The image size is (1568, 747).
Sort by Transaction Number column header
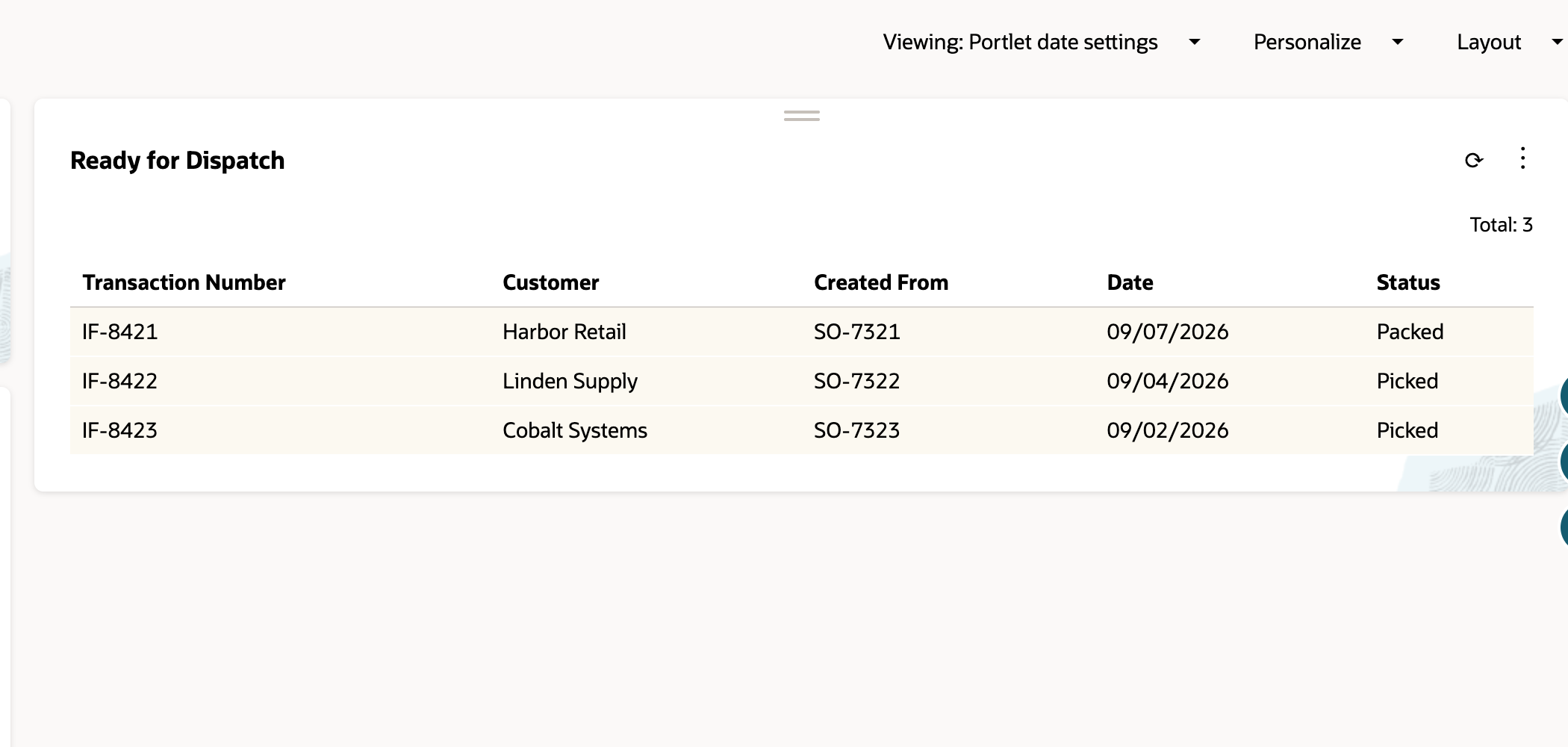[x=184, y=282]
